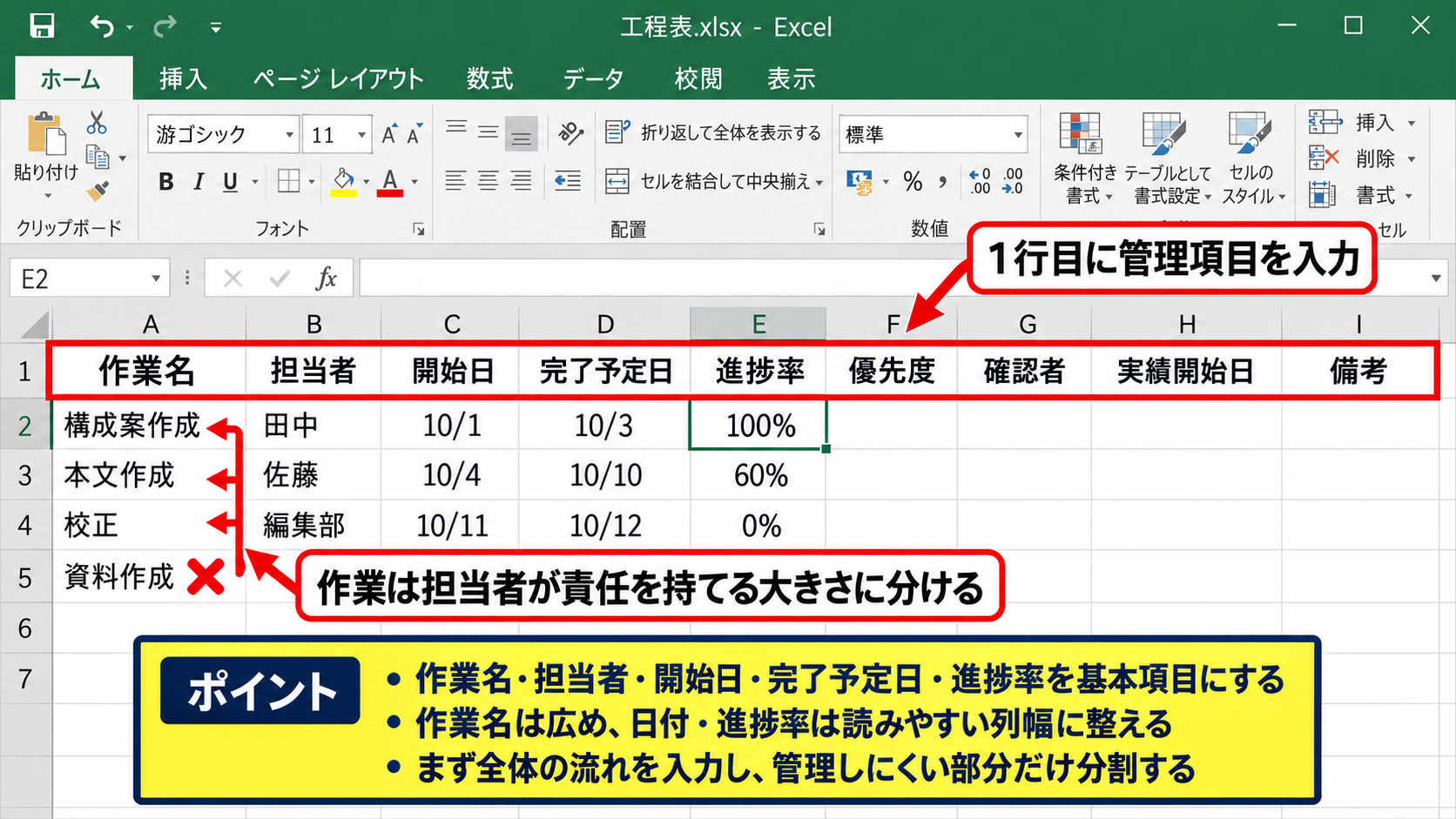Click the text orientation icon

tap(570, 132)
